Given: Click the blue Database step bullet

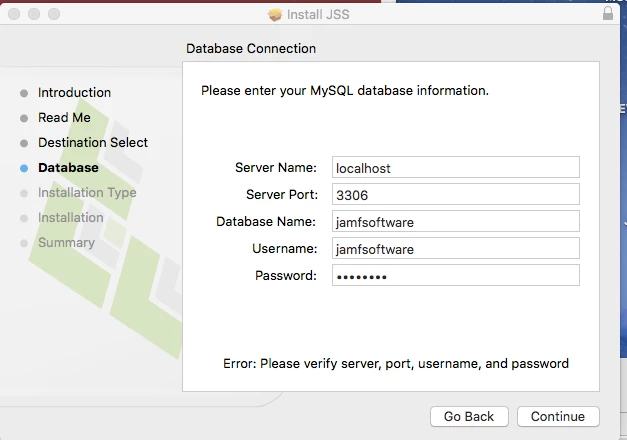Looking at the screenshot, I should [24, 168].
